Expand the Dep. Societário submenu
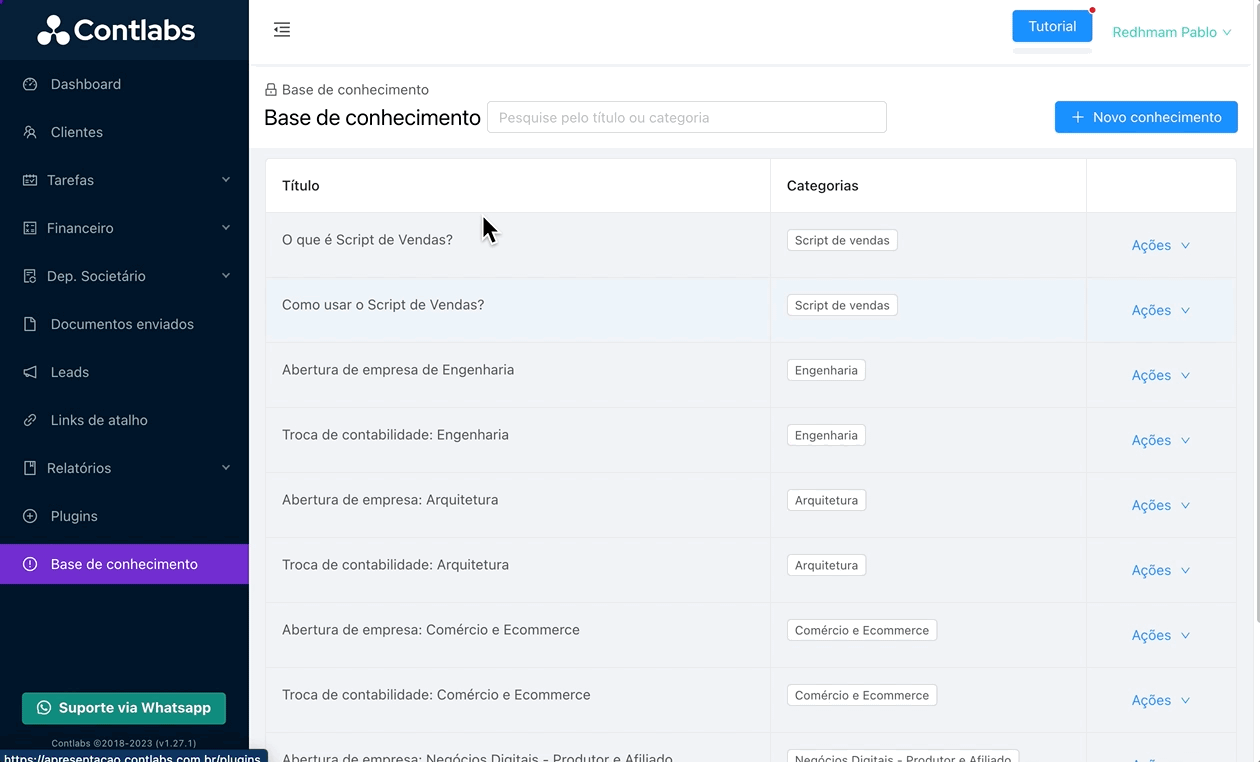The height and width of the screenshot is (762, 1260). tap(124, 277)
